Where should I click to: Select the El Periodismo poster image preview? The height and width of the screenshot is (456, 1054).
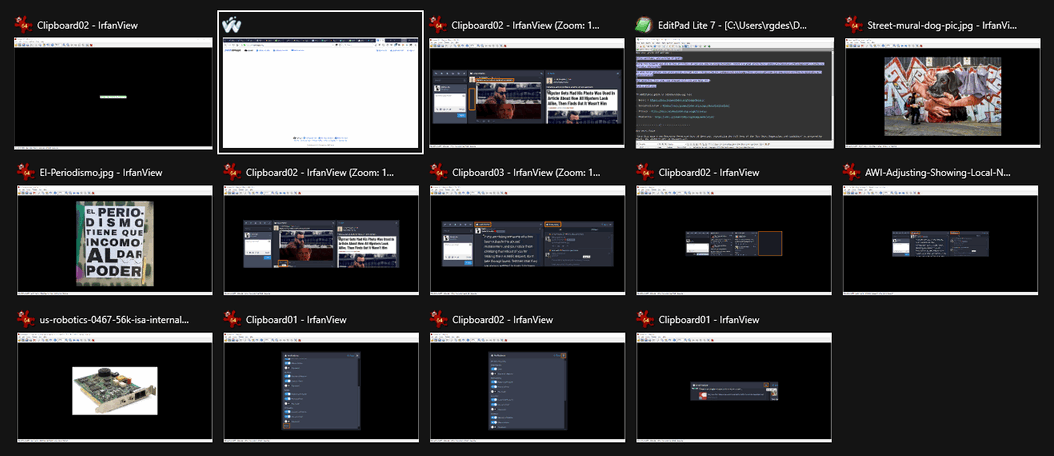[x=113, y=242]
